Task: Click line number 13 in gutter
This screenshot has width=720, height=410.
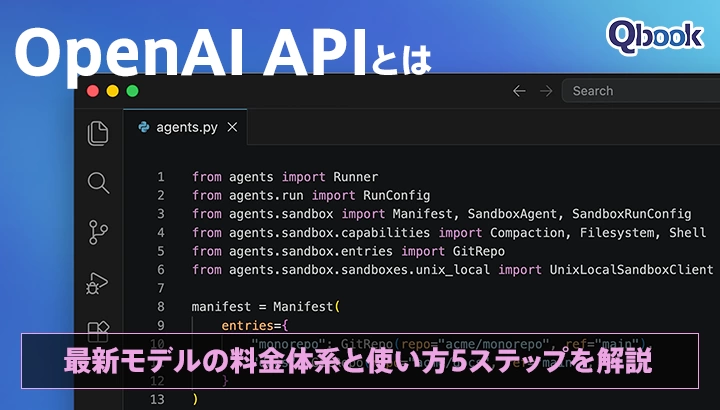Action: click(157, 399)
